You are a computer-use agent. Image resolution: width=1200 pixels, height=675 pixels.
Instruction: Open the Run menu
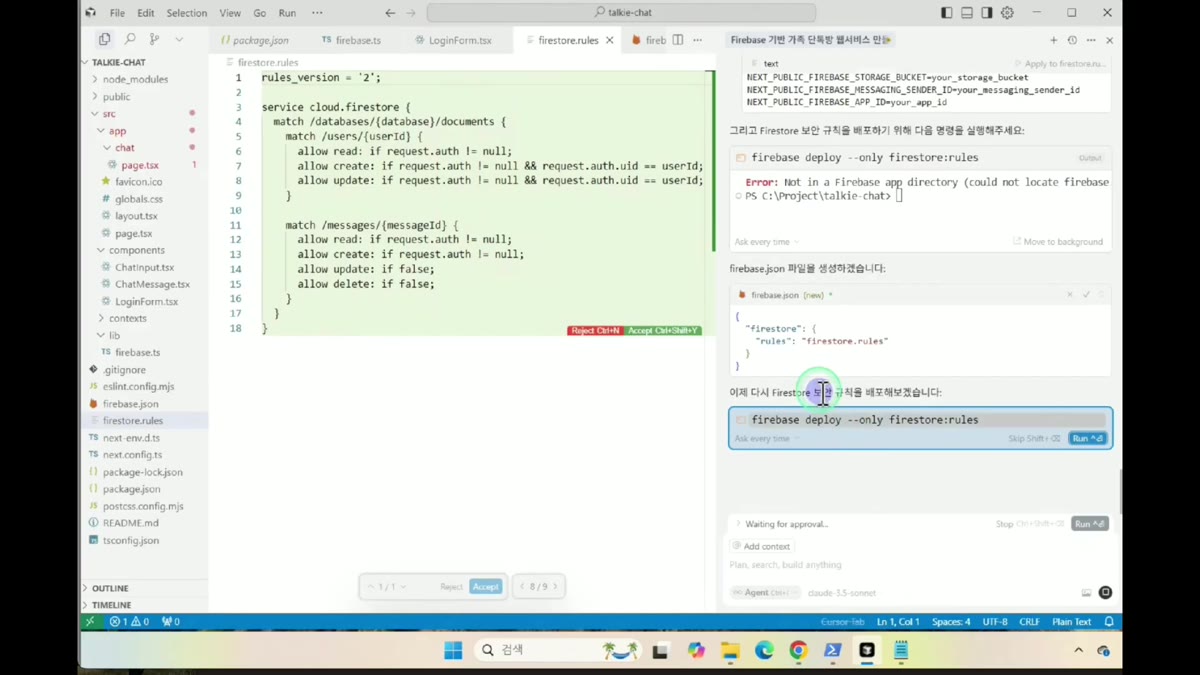point(287,13)
